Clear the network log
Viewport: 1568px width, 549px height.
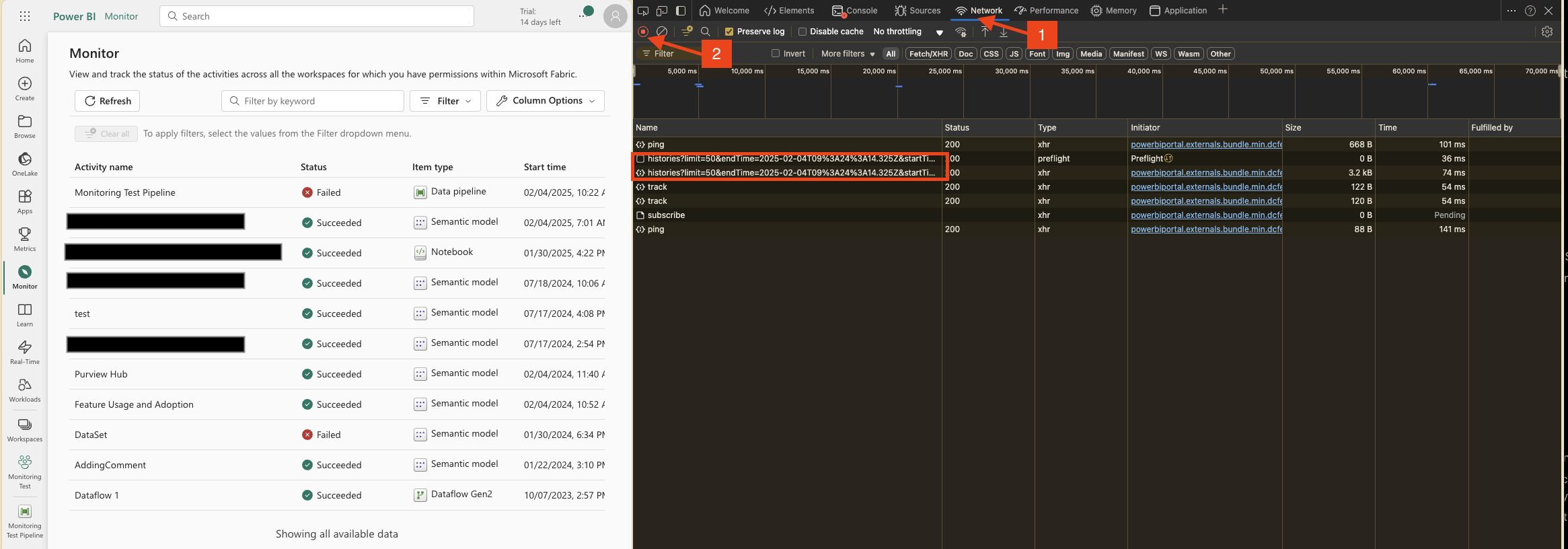coord(662,32)
